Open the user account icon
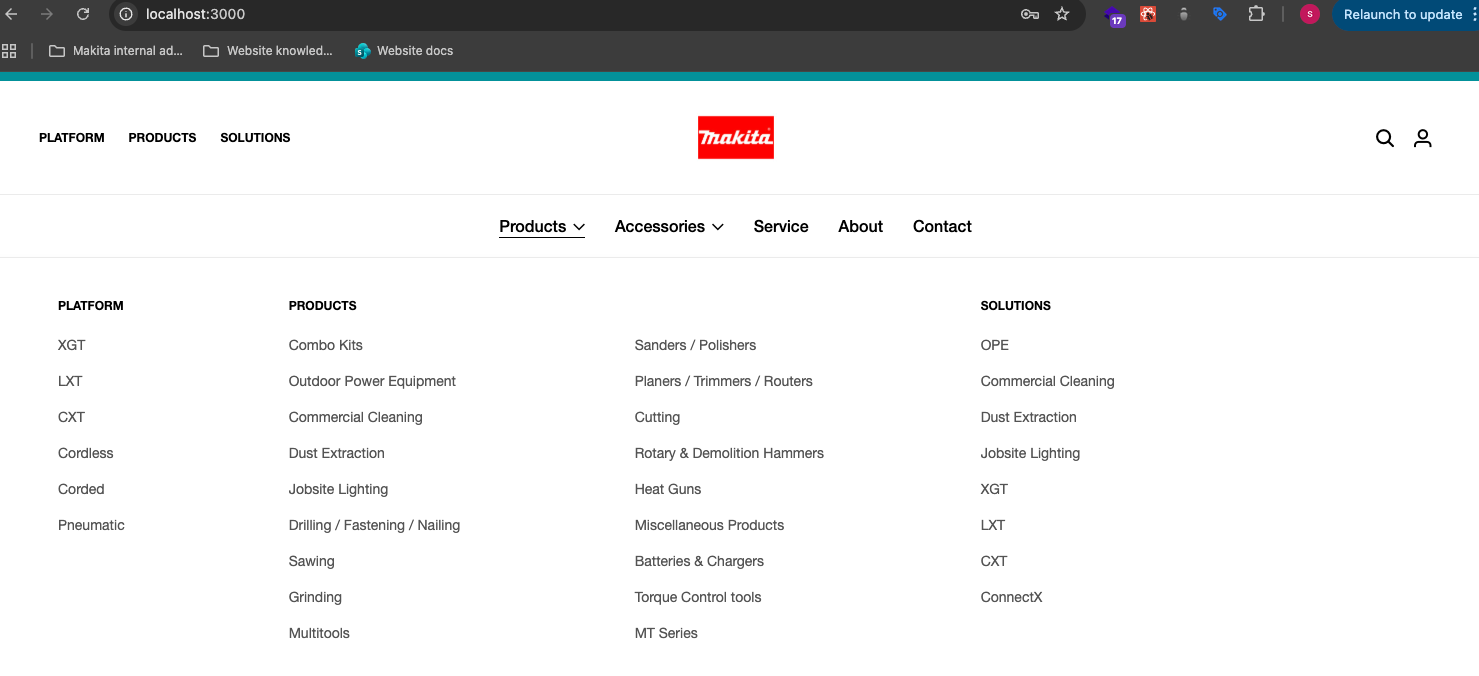Viewport: 1479px width, 676px height. pos(1423,138)
